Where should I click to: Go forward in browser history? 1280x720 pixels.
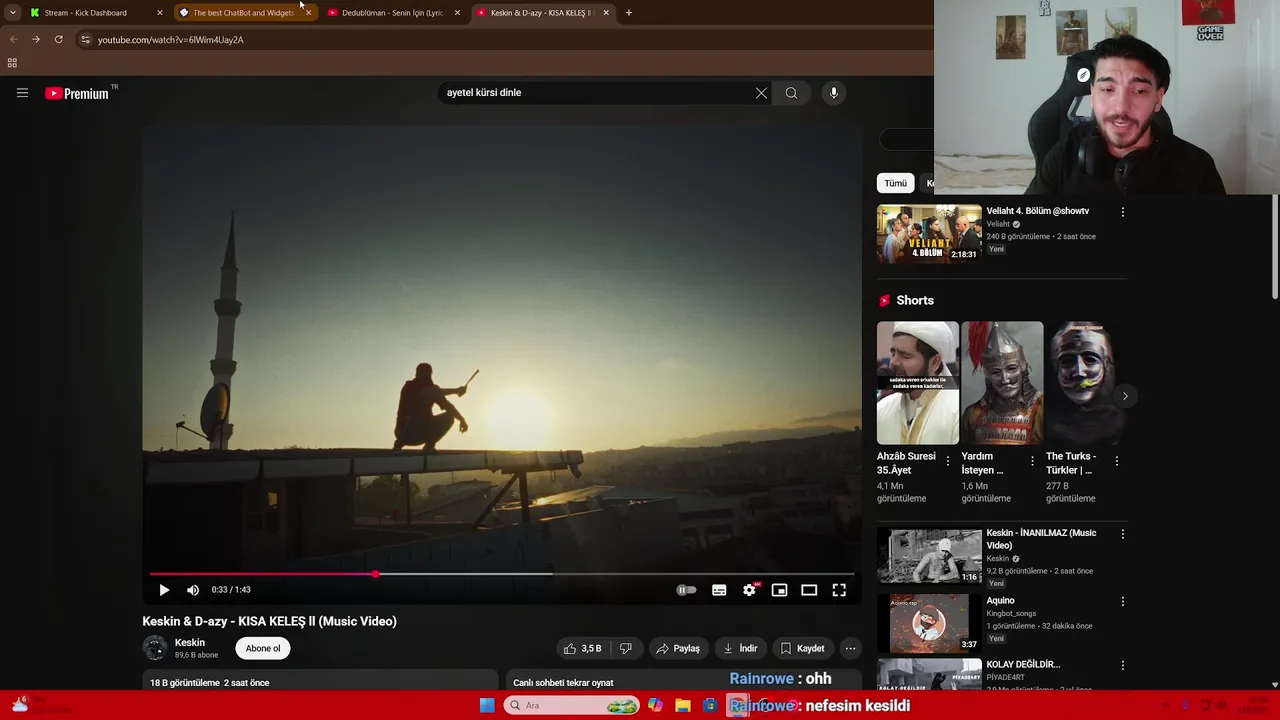pos(36,40)
